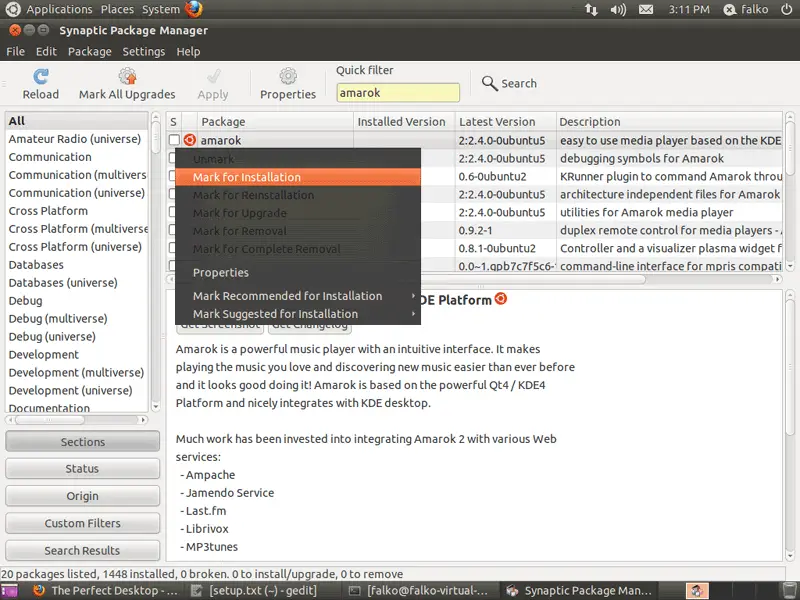Click the version '0.8.1-0ubuntu2' cell
This screenshot has width=800, height=600.
coord(497,248)
